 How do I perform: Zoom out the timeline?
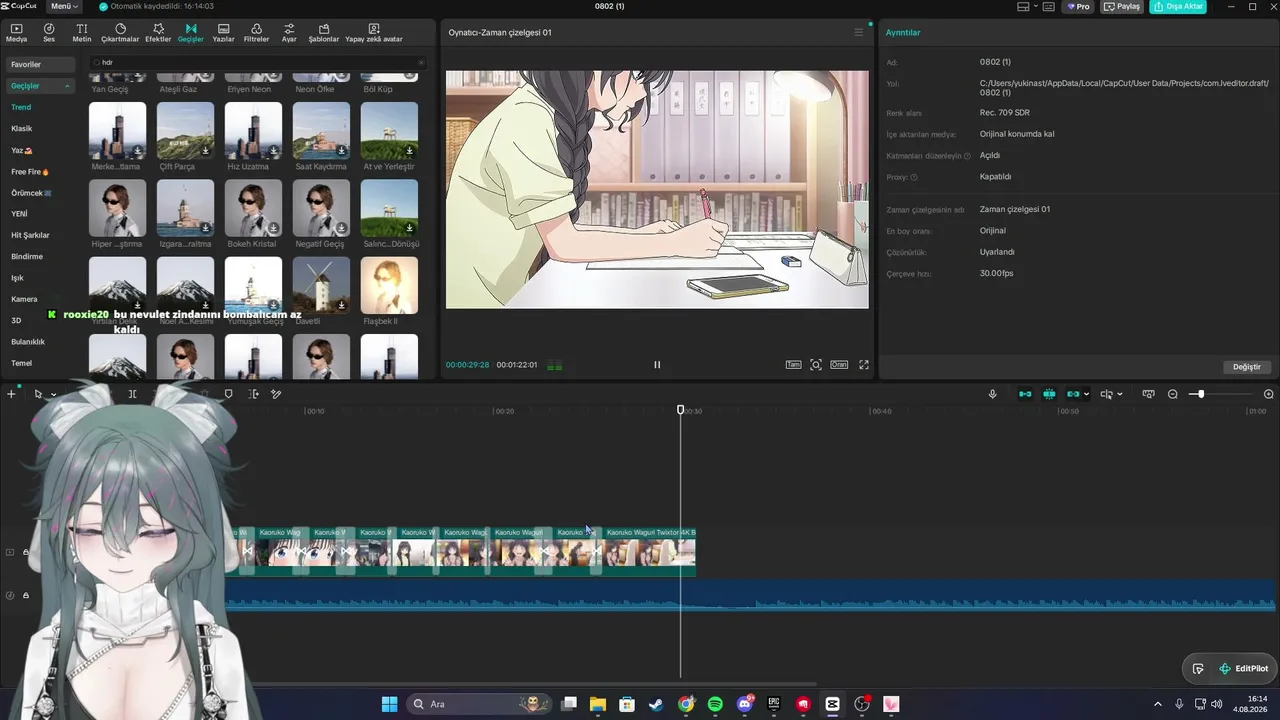click(x=1173, y=394)
